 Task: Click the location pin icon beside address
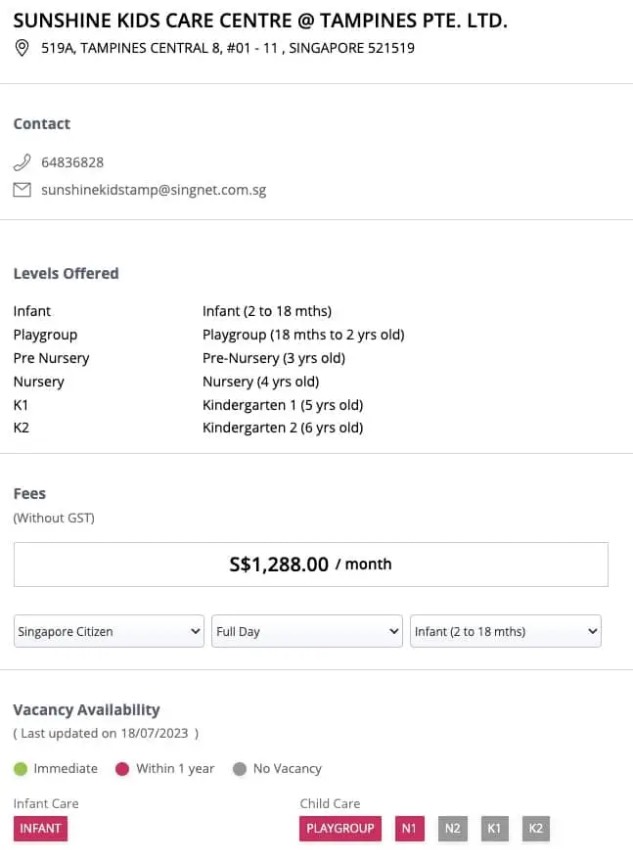pyautogui.click(x=22, y=48)
